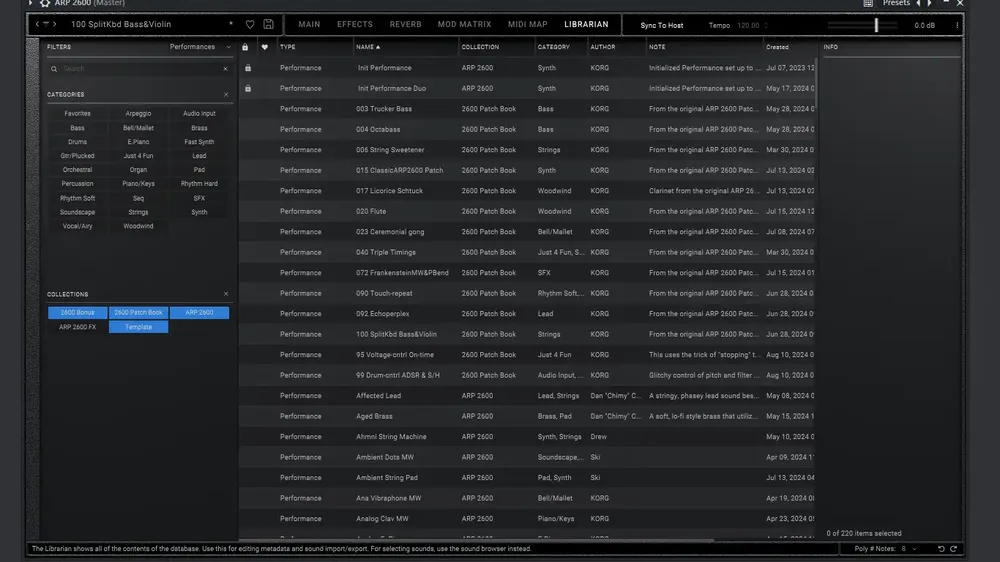This screenshot has height=562, width=1000.
Task: Go to previous host preset arrow
Action: click(918, 3)
